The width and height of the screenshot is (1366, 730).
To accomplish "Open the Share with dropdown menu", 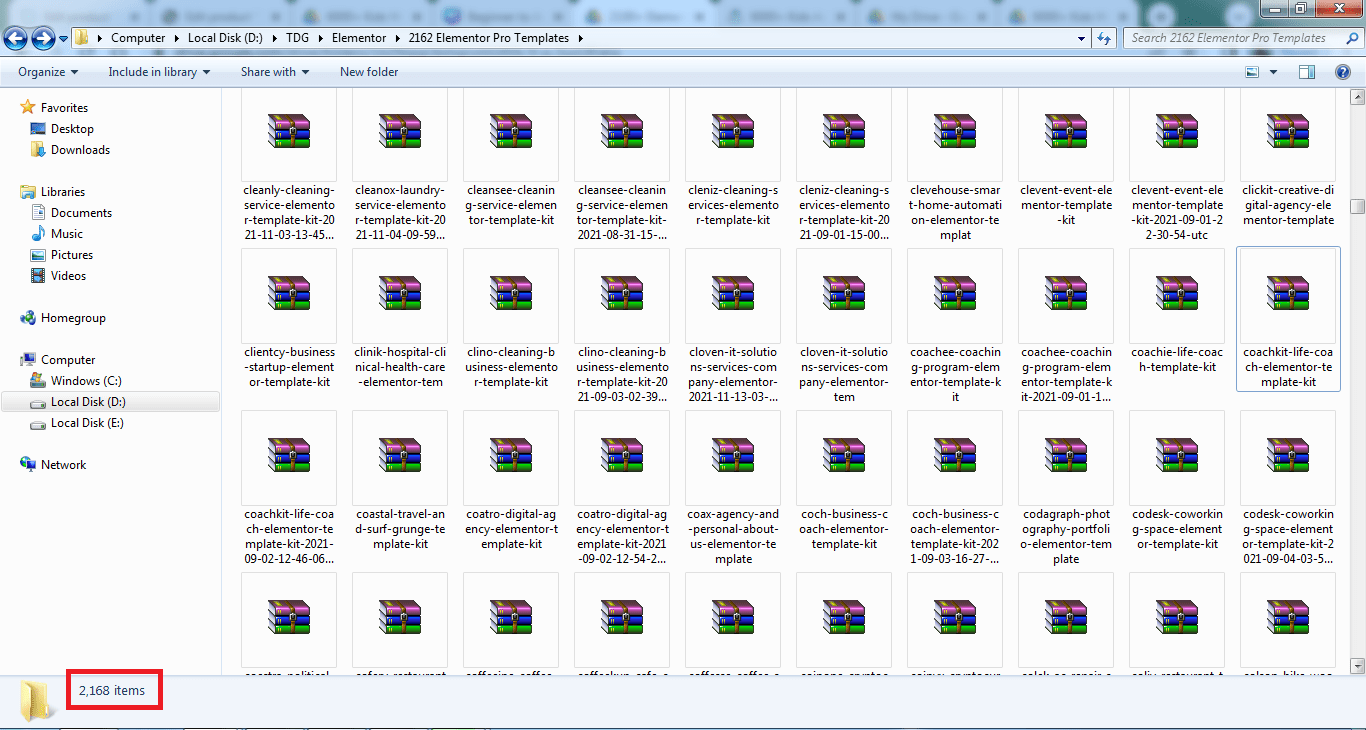I will point(274,72).
